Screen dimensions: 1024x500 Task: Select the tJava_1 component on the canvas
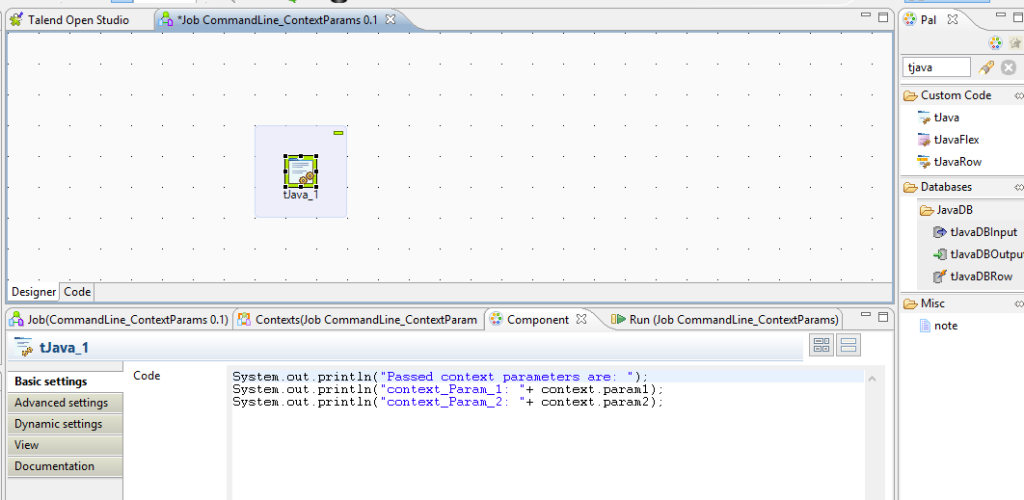tap(300, 171)
